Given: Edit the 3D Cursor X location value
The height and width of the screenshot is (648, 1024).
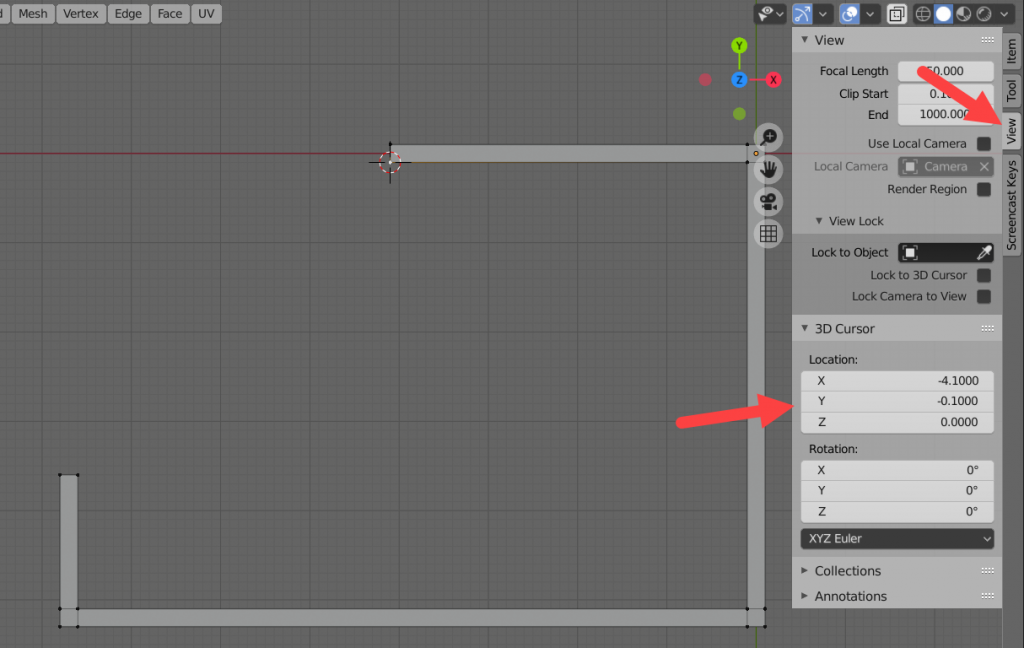Looking at the screenshot, I should 897,380.
